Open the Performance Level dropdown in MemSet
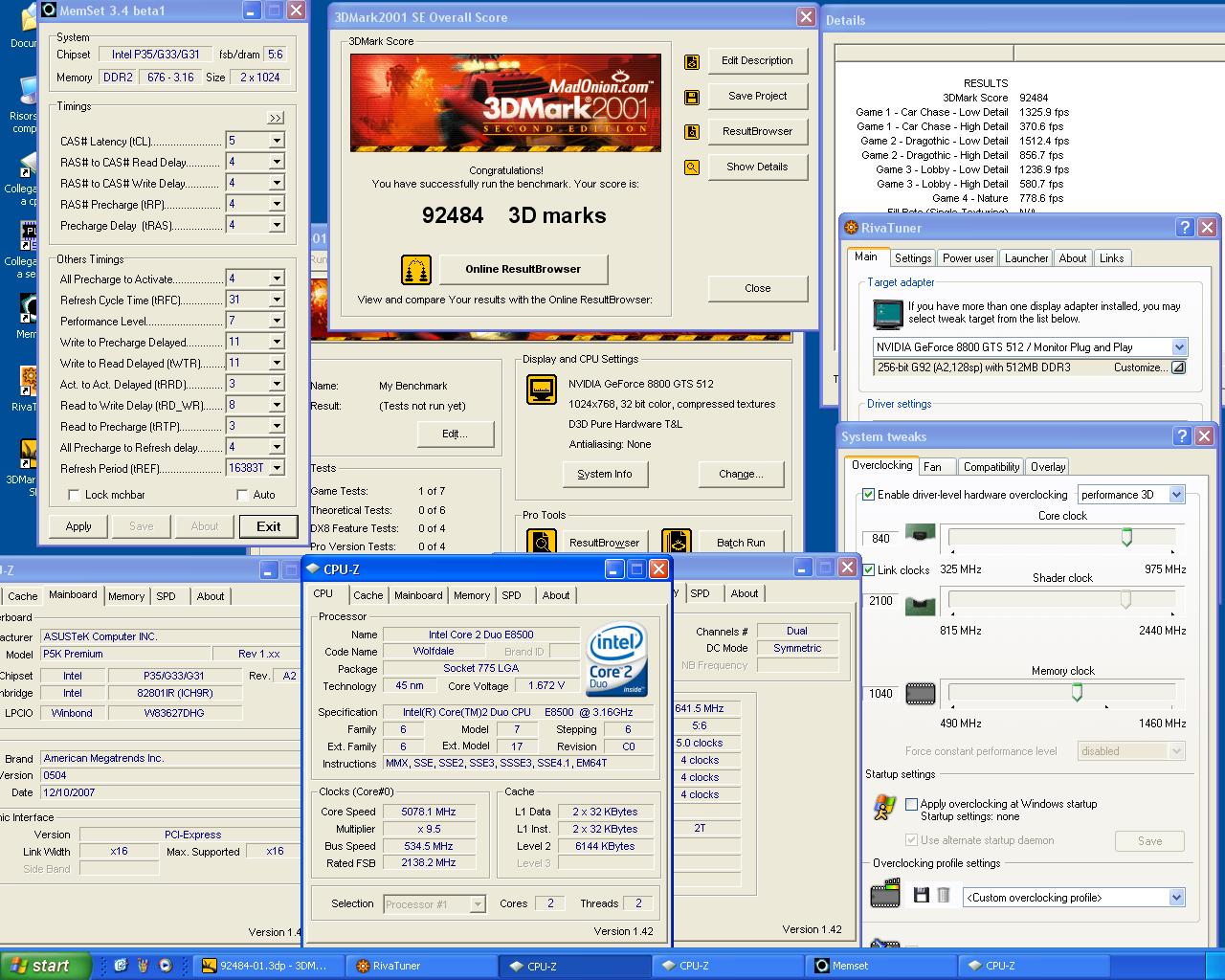The width and height of the screenshot is (1225, 980). pos(277,321)
